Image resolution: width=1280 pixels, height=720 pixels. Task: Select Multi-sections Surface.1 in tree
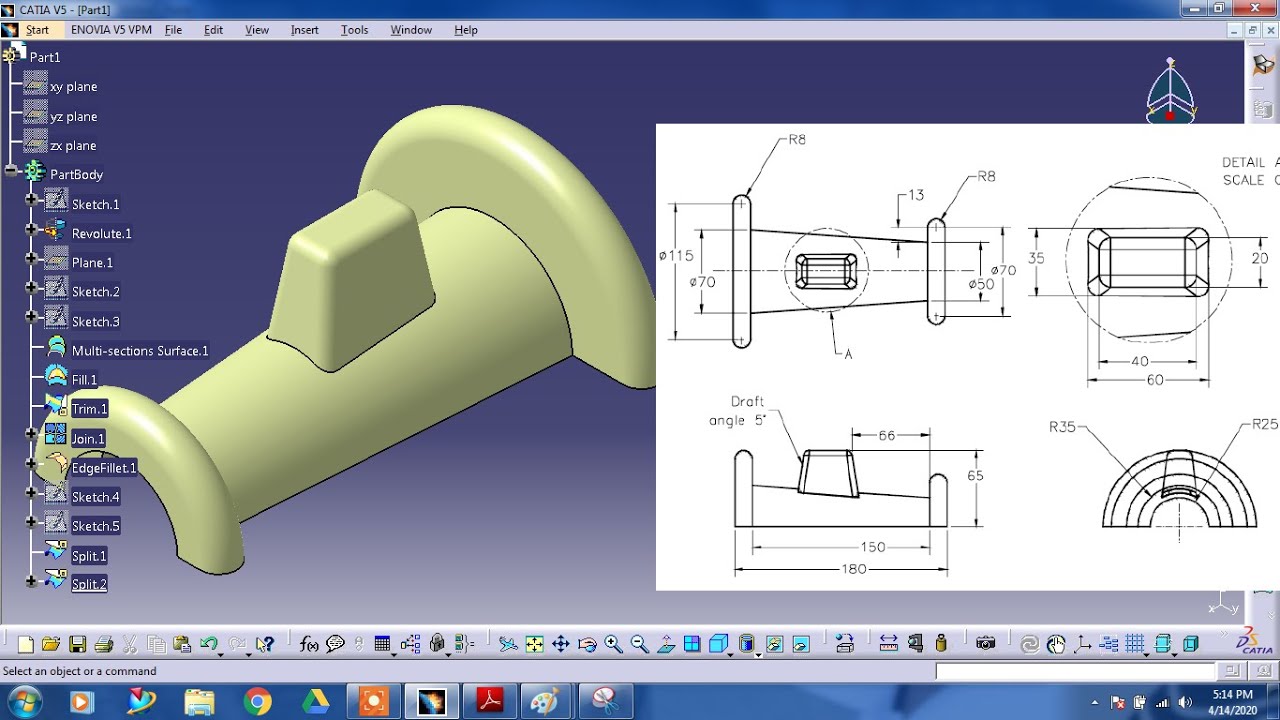(140, 351)
